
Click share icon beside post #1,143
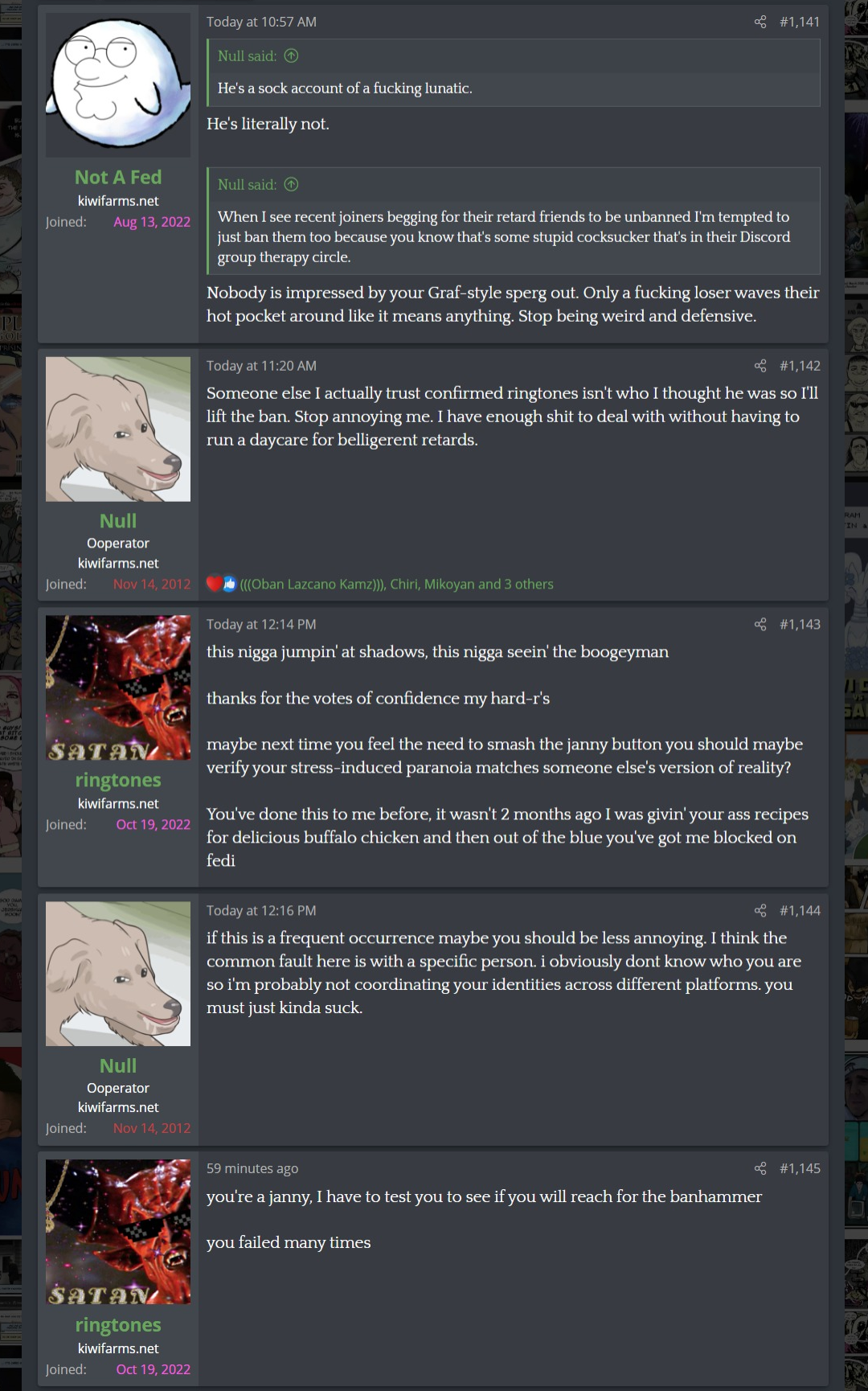coord(760,625)
